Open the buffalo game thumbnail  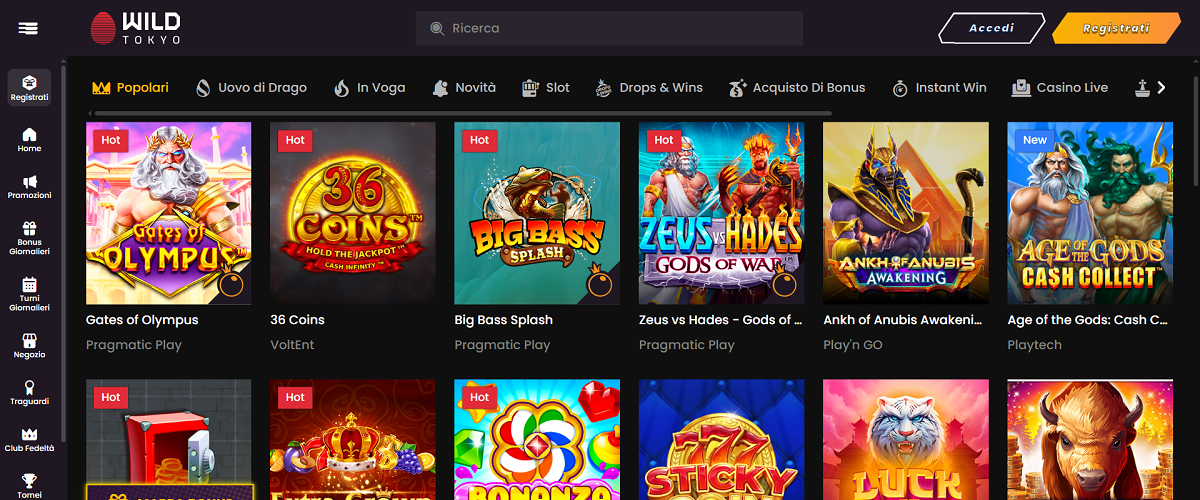pos(1090,440)
